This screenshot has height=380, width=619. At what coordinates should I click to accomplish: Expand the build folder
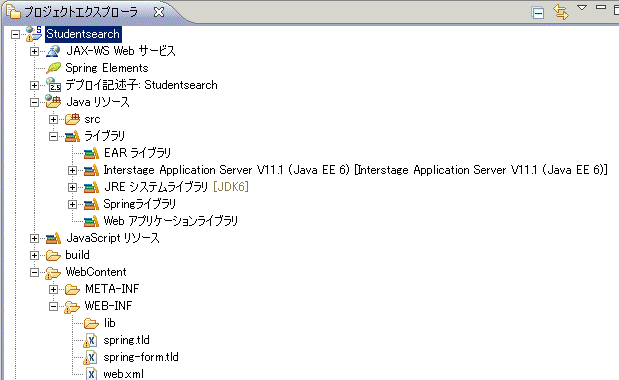(x=34, y=255)
